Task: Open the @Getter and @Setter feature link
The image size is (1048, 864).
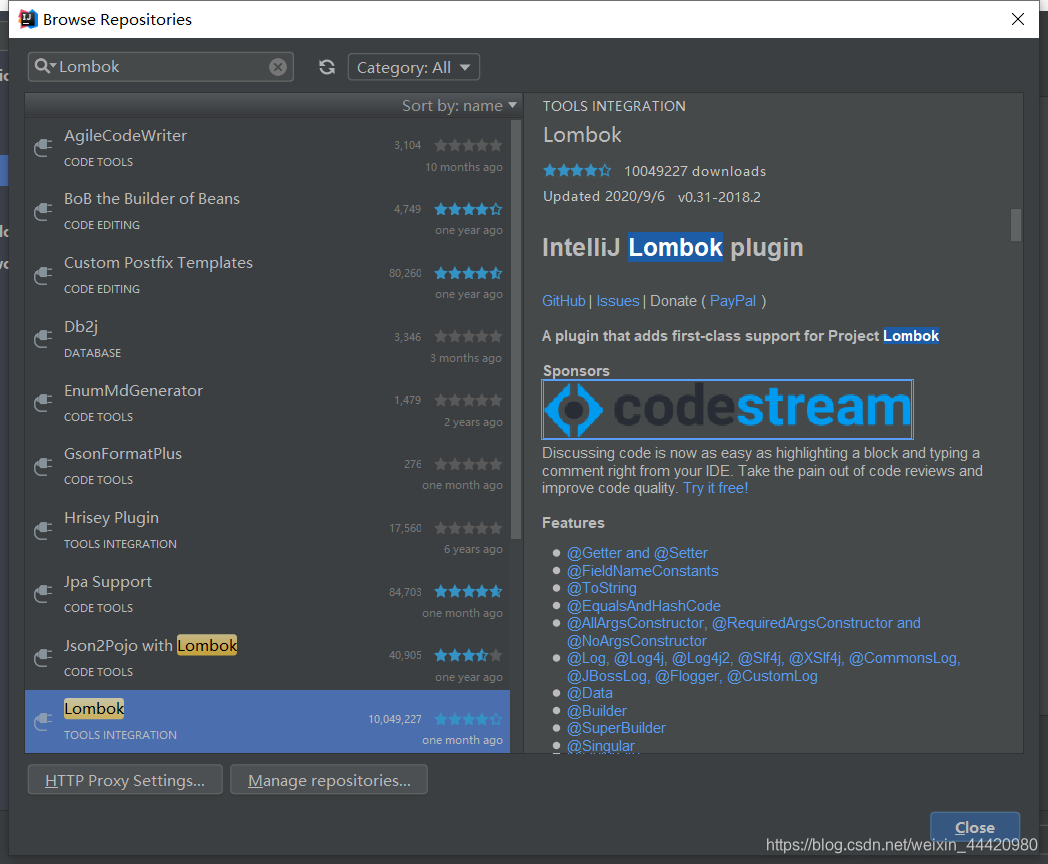Action: click(x=637, y=553)
